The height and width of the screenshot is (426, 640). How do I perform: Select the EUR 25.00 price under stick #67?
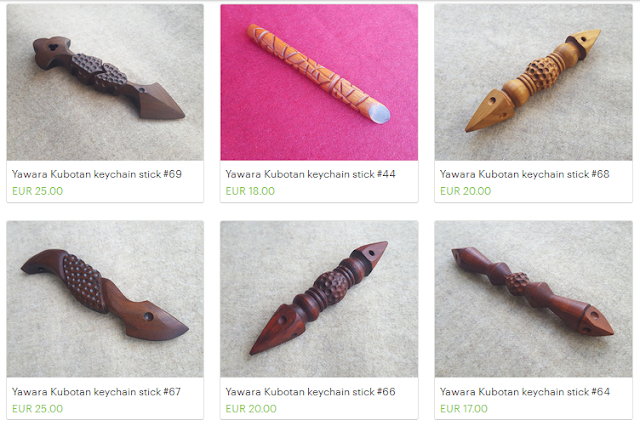point(38,408)
